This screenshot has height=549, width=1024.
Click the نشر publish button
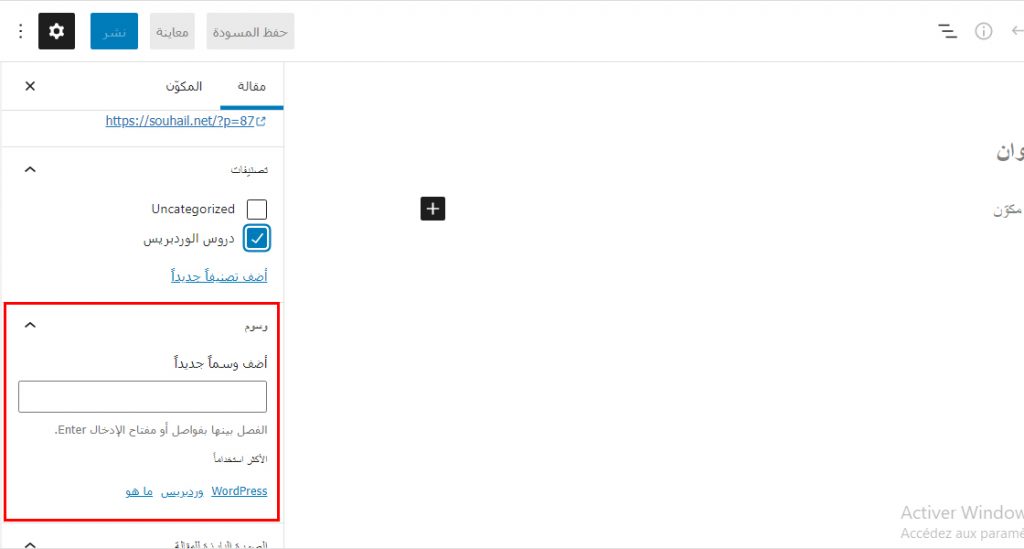[x=114, y=32]
